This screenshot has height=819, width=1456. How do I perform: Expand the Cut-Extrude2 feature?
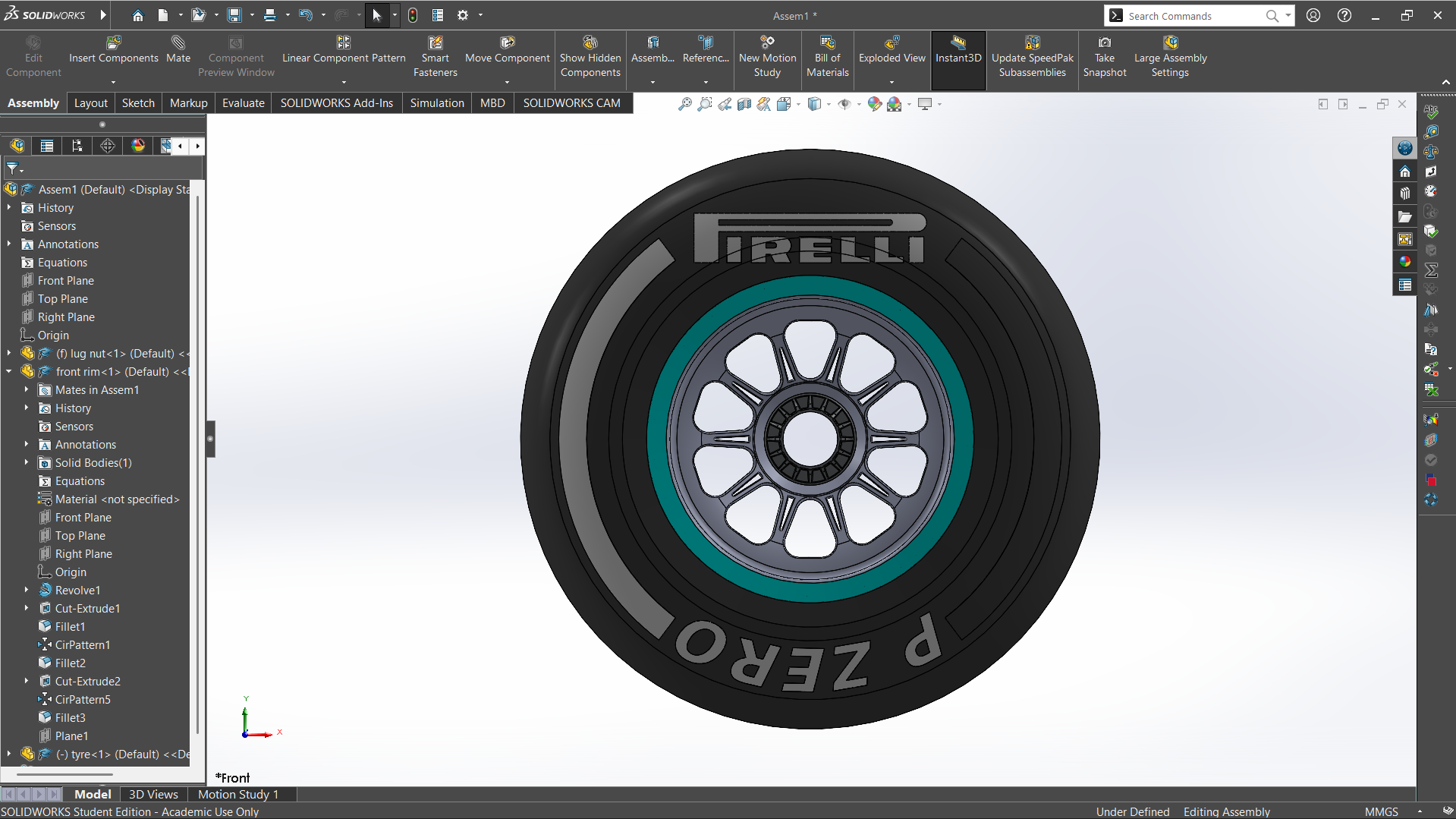[27, 681]
